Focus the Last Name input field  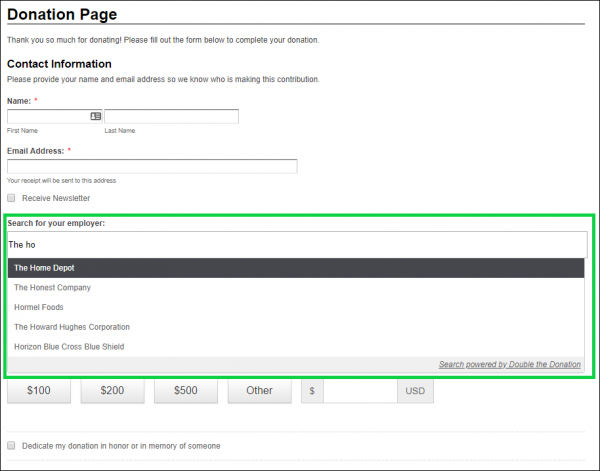[171, 116]
